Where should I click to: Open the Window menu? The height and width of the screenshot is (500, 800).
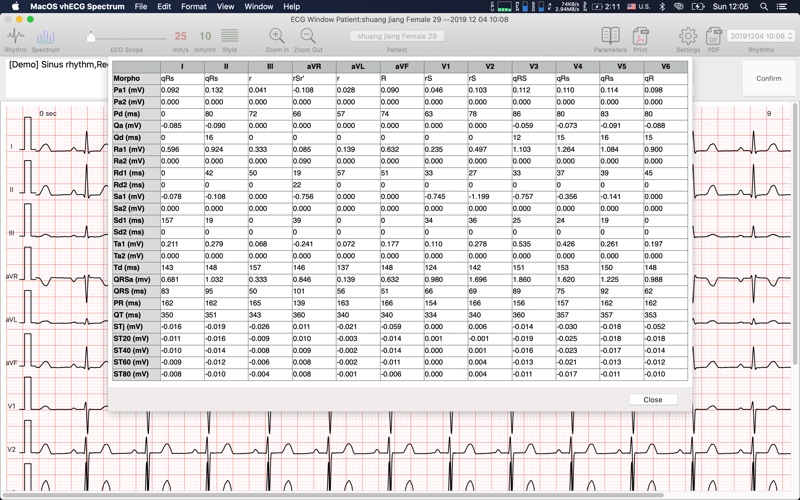pos(258,6)
